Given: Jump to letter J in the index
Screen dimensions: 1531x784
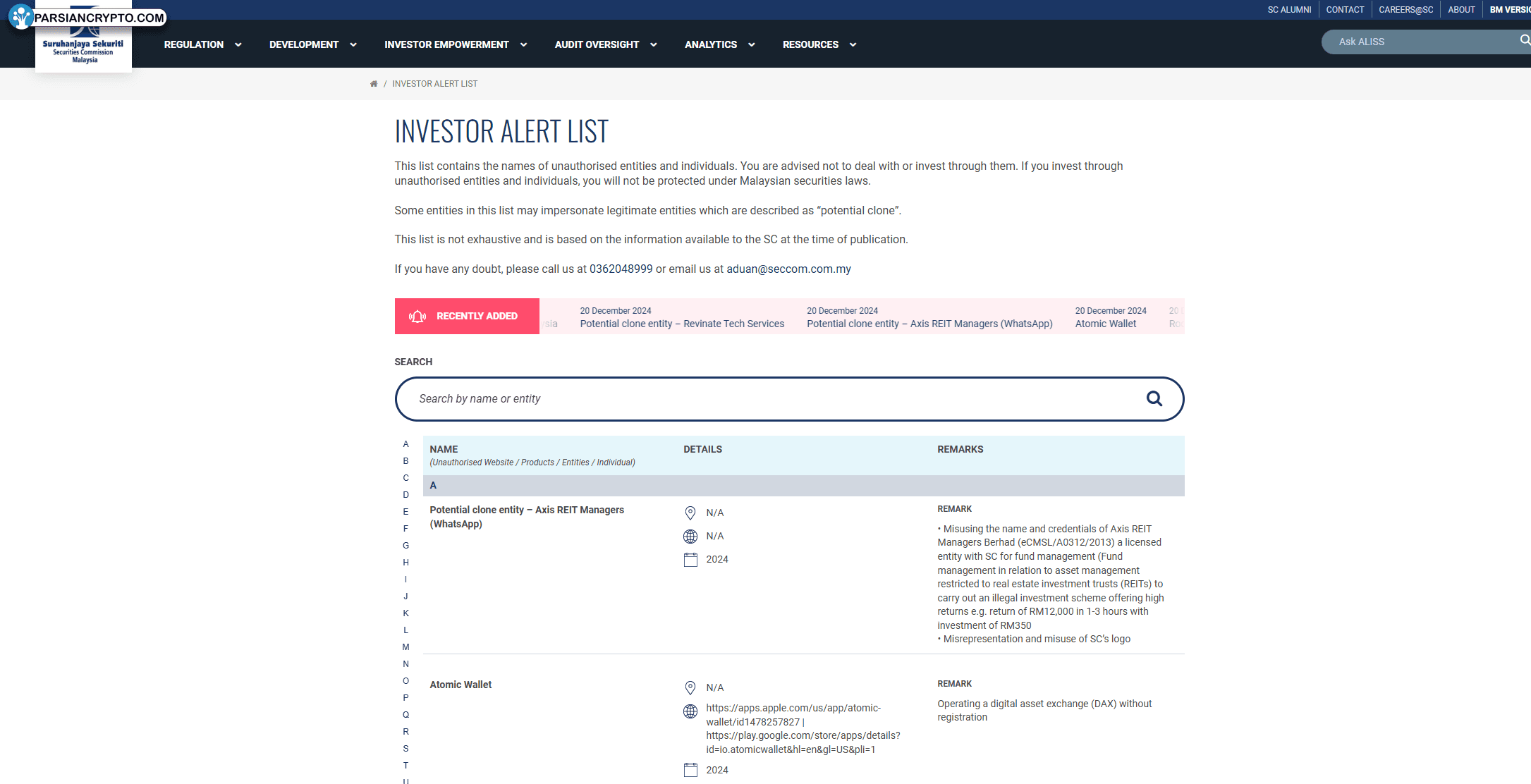Looking at the screenshot, I should tap(405, 596).
